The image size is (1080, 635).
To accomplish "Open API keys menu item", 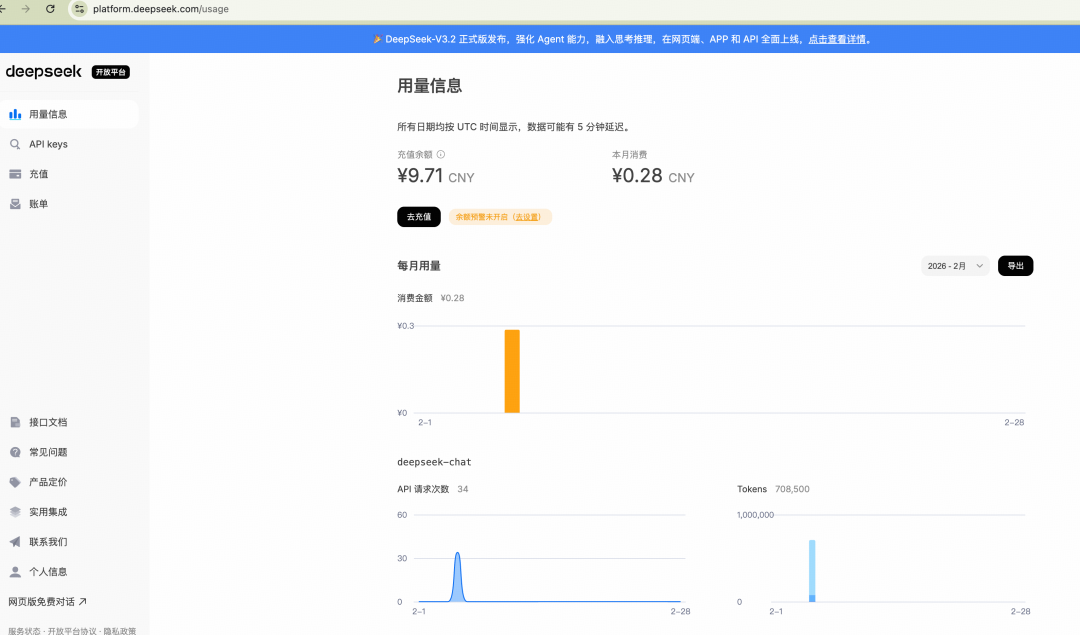I will click(69, 144).
